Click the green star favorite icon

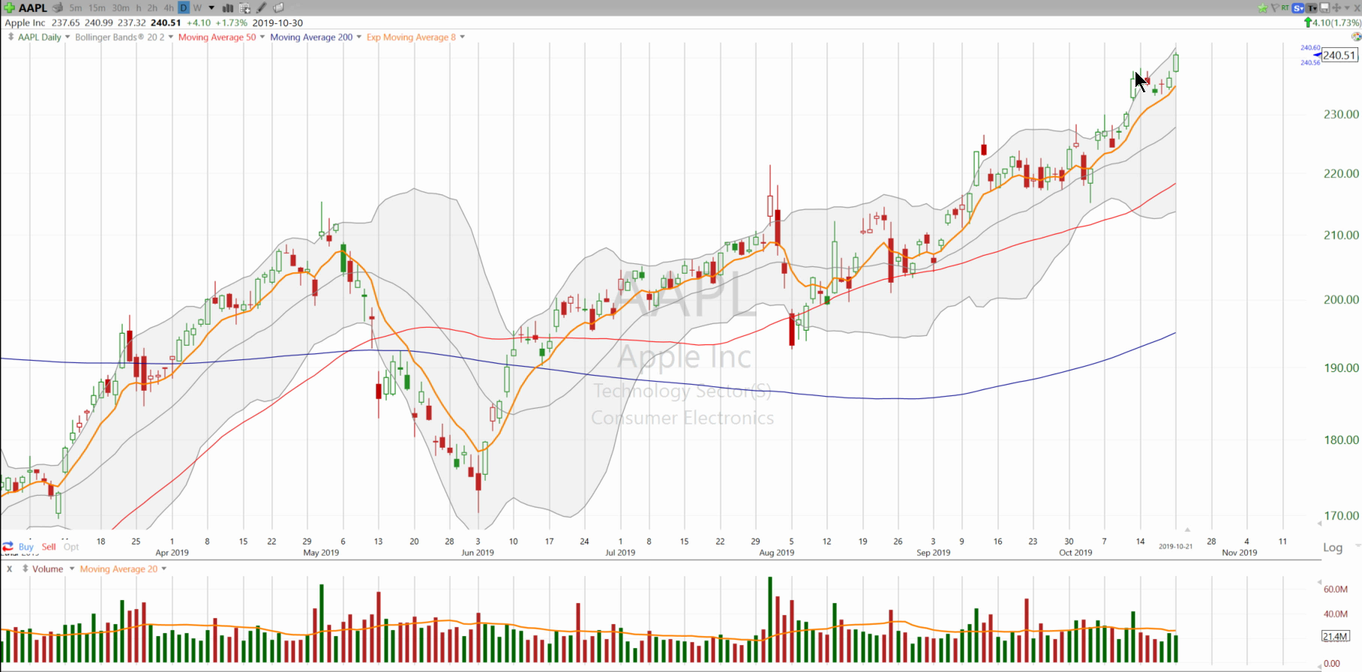tap(1263, 8)
